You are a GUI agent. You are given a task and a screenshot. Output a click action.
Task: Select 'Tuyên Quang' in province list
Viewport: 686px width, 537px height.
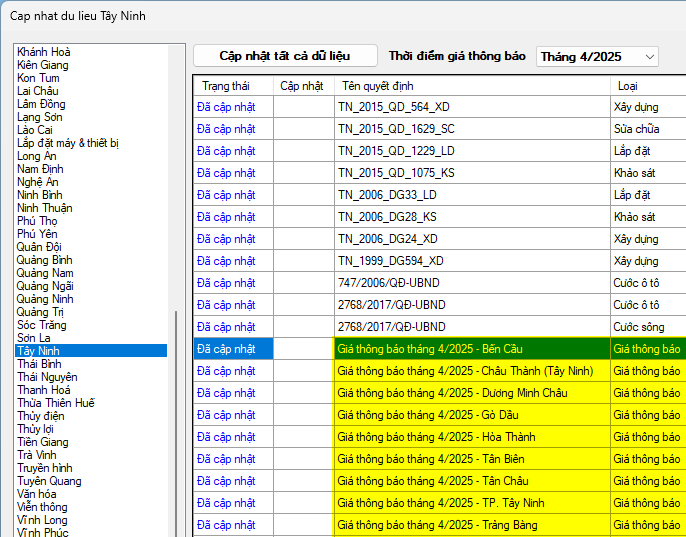point(91,481)
